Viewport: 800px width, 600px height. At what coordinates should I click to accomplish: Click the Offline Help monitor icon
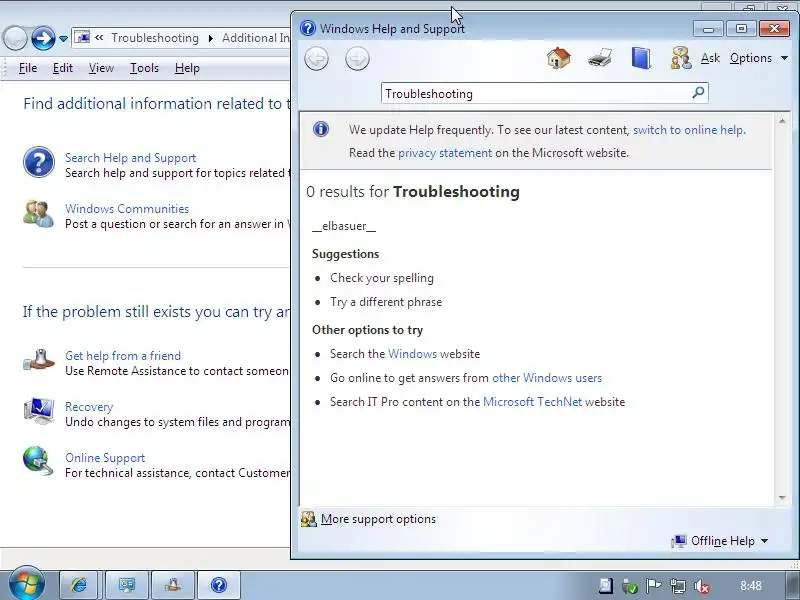click(x=679, y=541)
